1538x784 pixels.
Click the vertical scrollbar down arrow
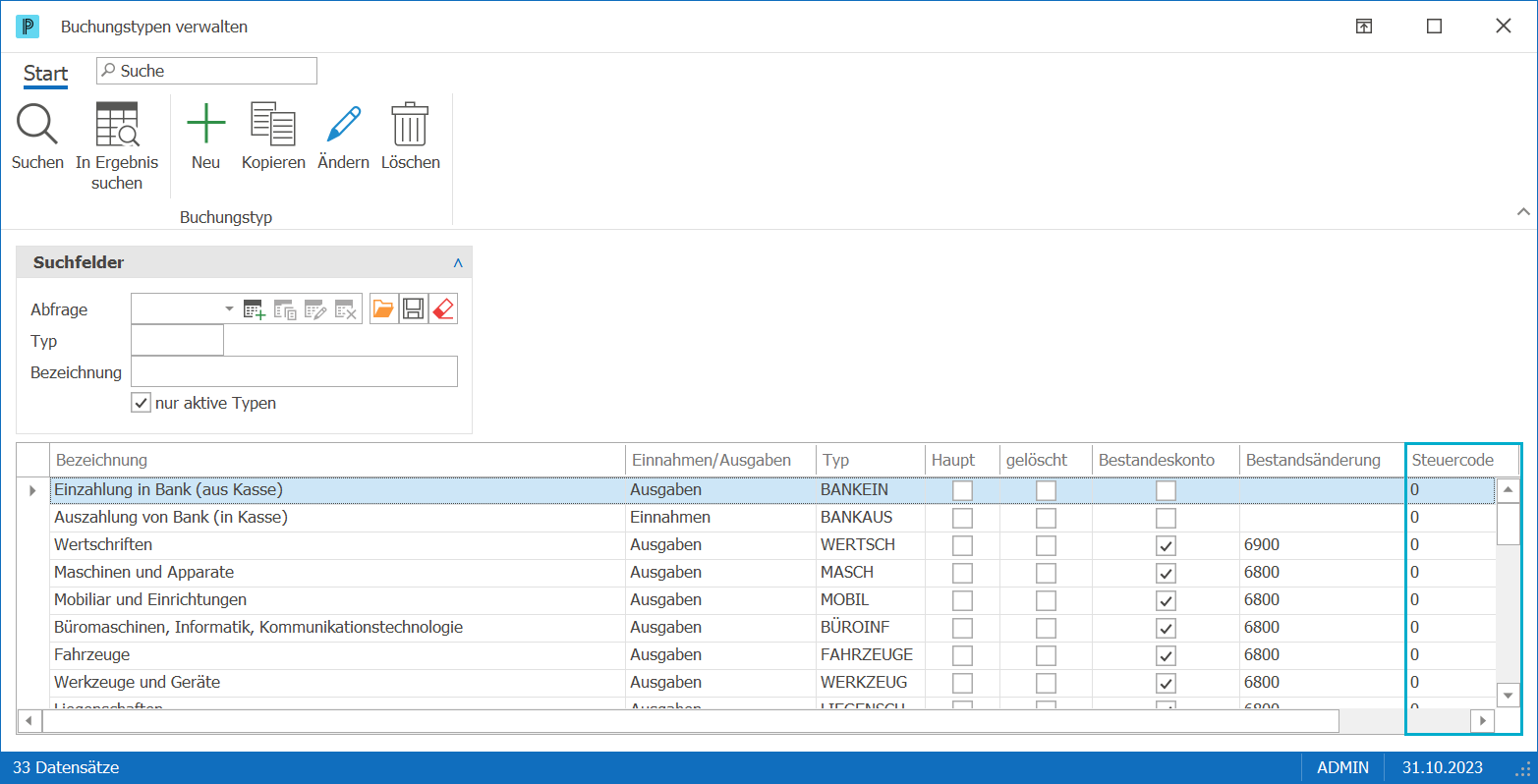coord(1508,695)
